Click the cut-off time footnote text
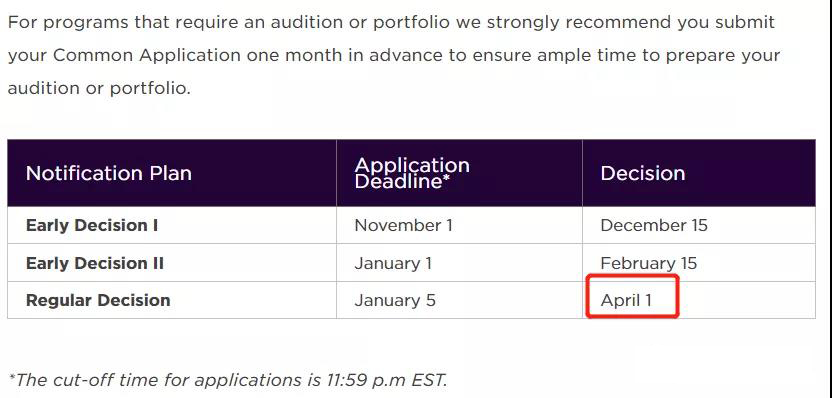The height and width of the screenshot is (398, 832). [x=228, y=379]
